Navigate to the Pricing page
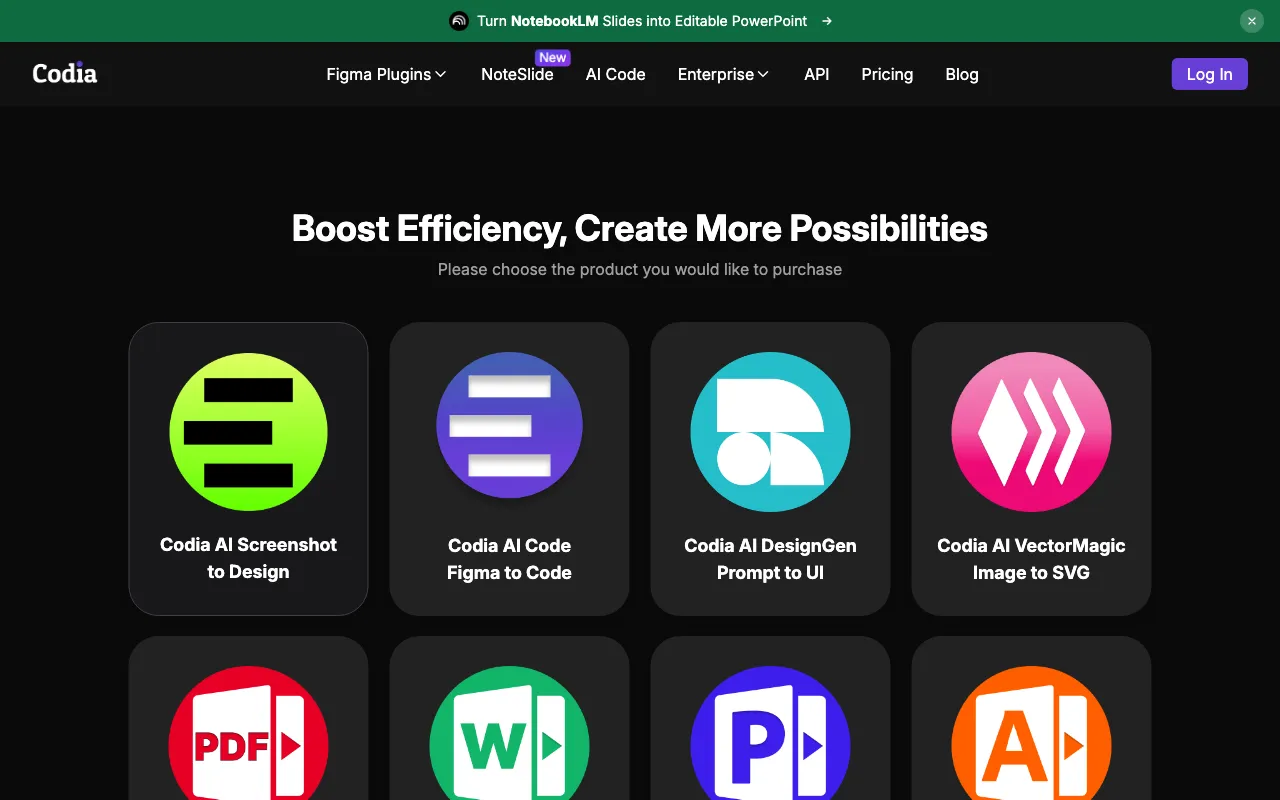This screenshot has width=1280, height=800. [x=887, y=74]
